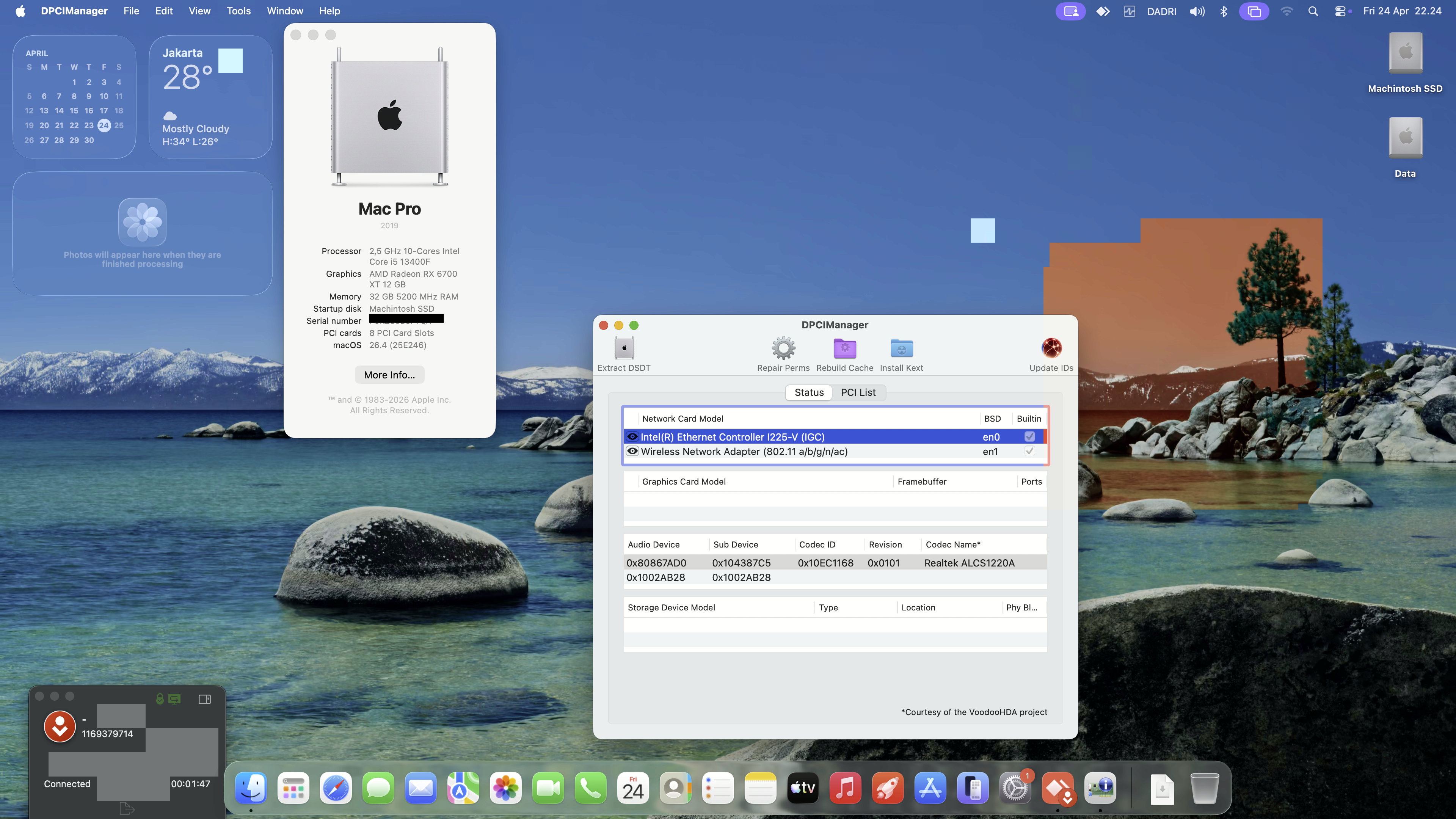Open FaceTime from the Dock
This screenshot has width=1456, height=819.
click(x=548, y=788)
